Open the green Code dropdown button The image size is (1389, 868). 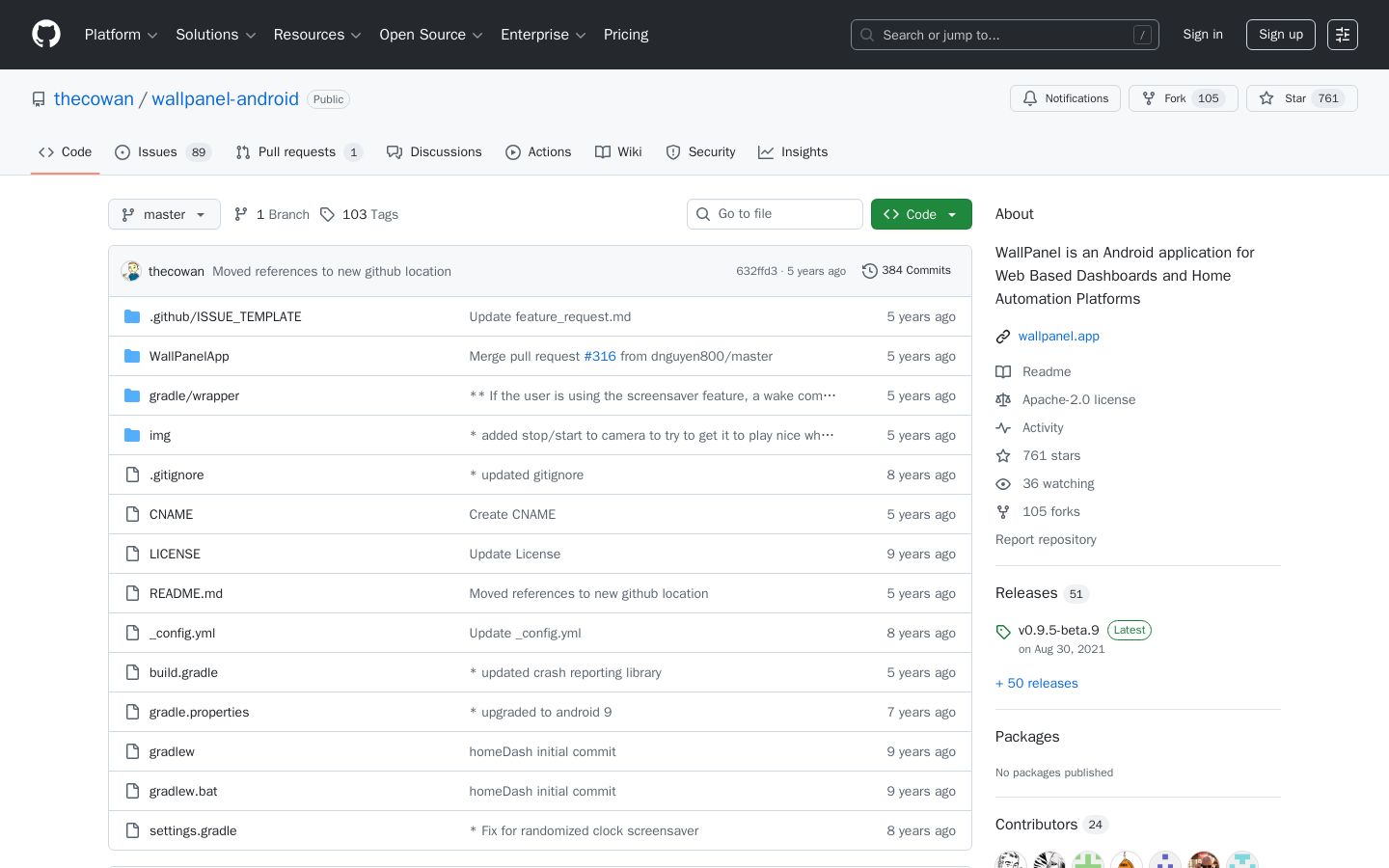click(x=921, y=214)
